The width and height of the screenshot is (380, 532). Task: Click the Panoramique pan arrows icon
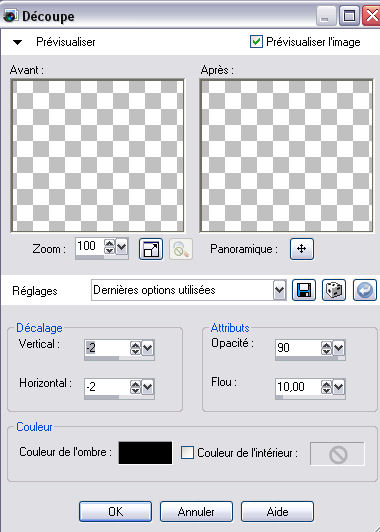pos(302,249)
